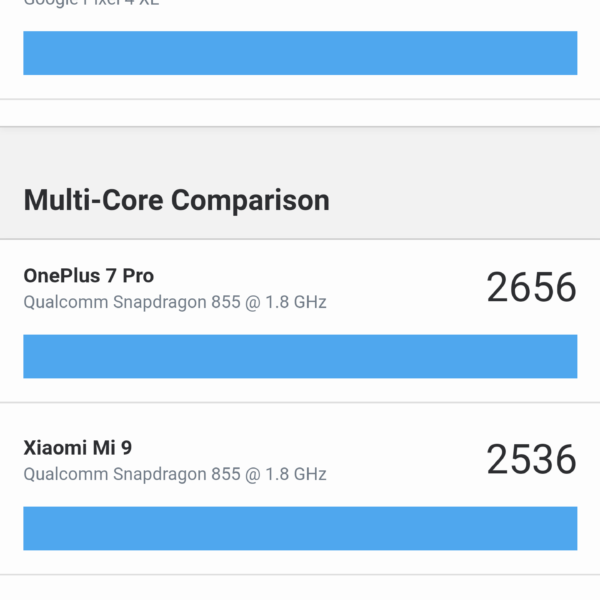
Task: Click the 2656 multi-core score
Action: (x=531, y=288)
